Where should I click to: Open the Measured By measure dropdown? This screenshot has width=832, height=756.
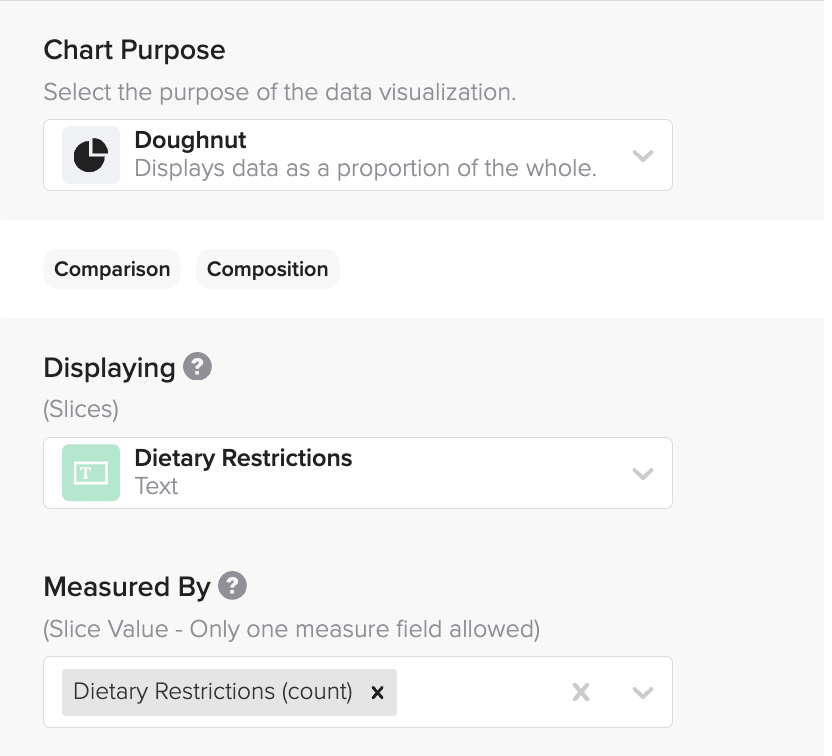pos(643,691)
